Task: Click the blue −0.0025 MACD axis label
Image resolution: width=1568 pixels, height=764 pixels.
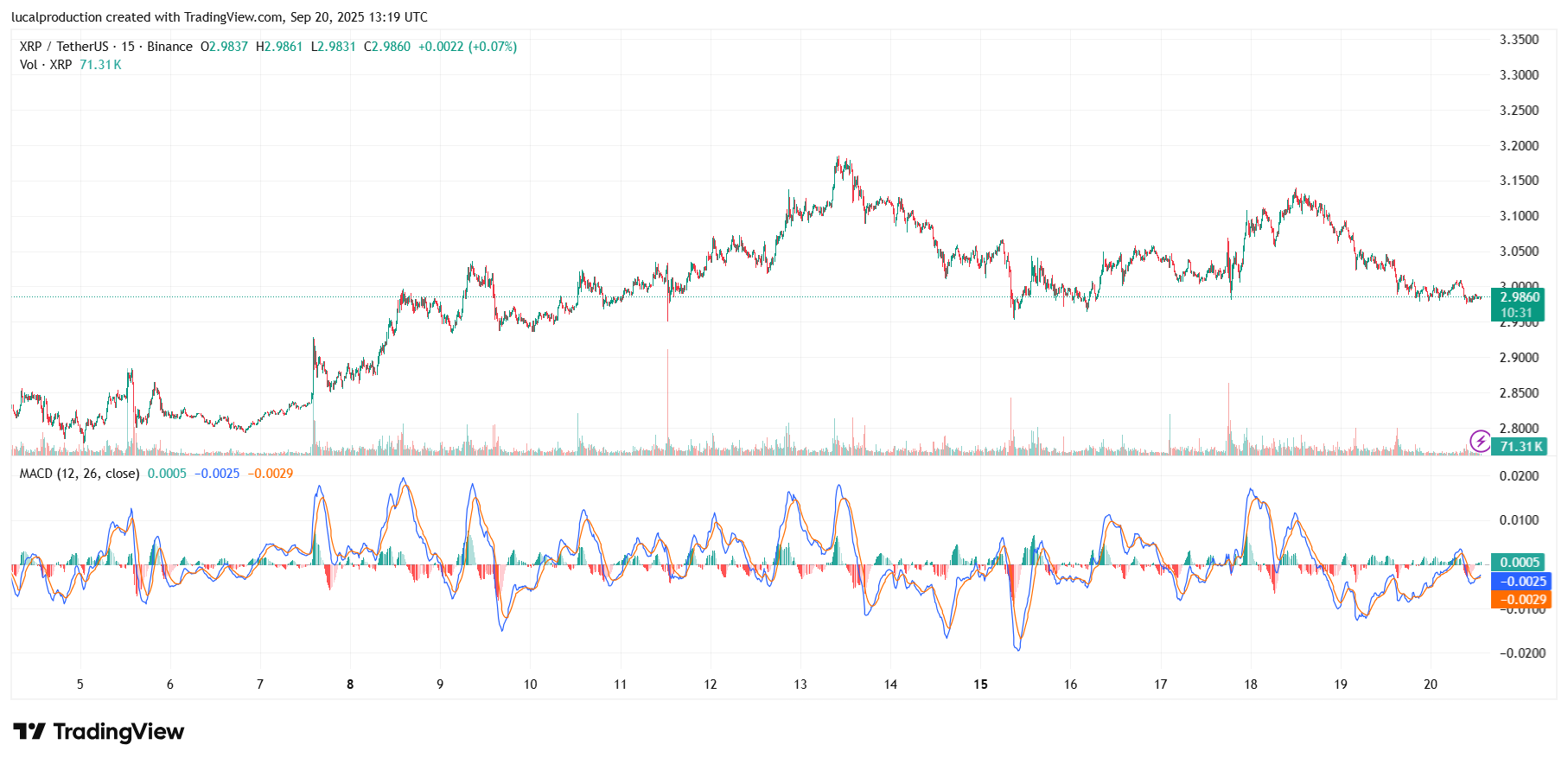Action: 1521,582
